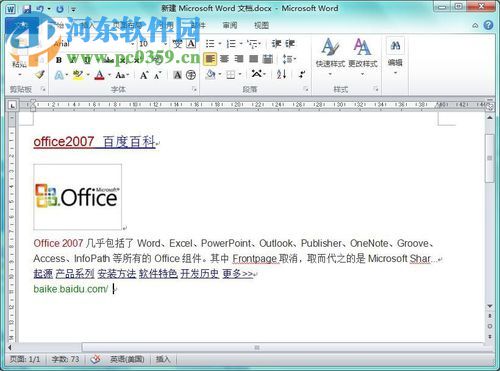This screenshot has height=371, width=500.
Task: Expand the bullets library arrow
Action: 220,44
